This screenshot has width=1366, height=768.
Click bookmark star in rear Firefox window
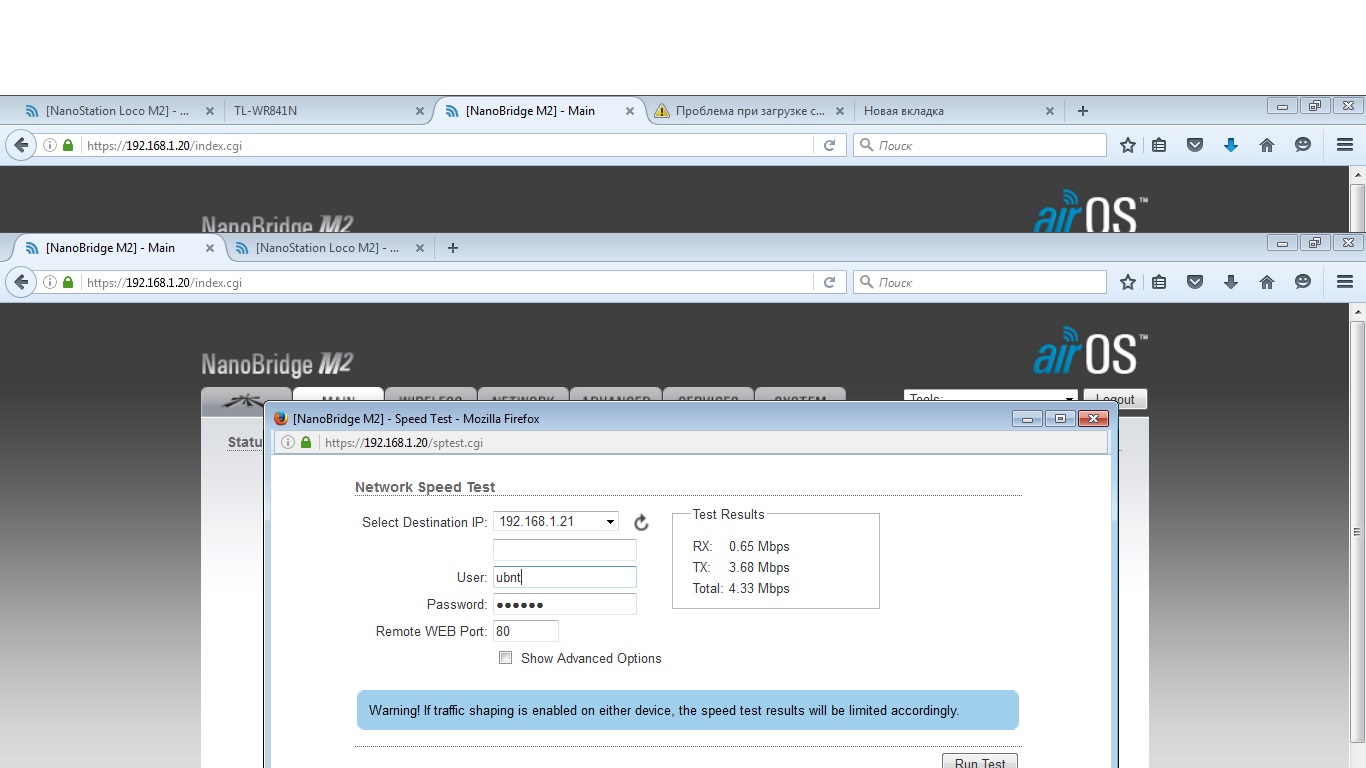1128,145
